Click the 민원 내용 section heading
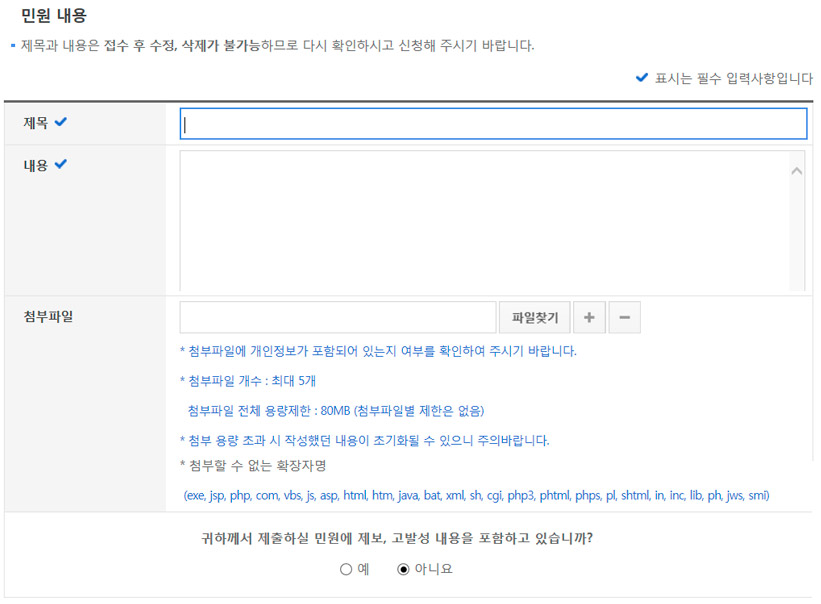This screenshot has height=604, width=821. click(x=54, y=15)
